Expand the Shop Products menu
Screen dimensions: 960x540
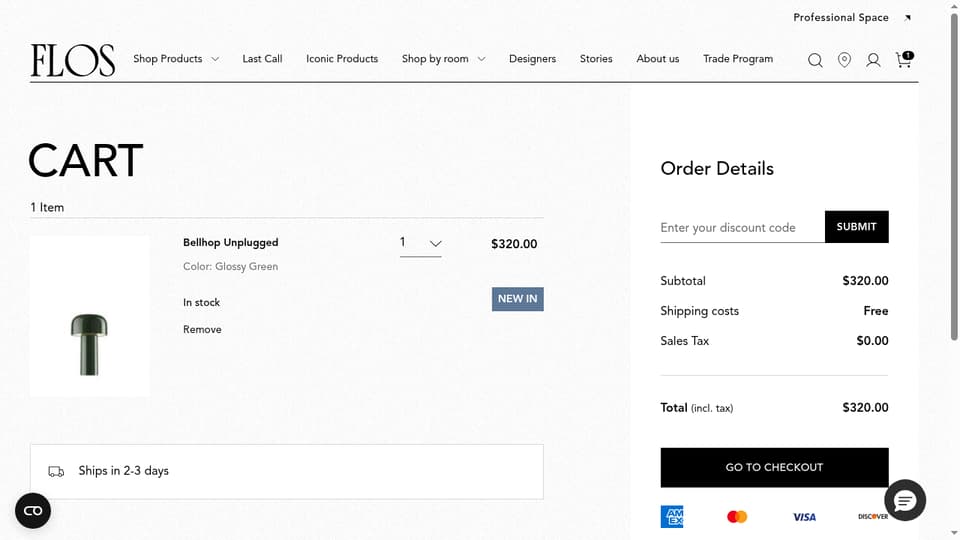point(176,59)
